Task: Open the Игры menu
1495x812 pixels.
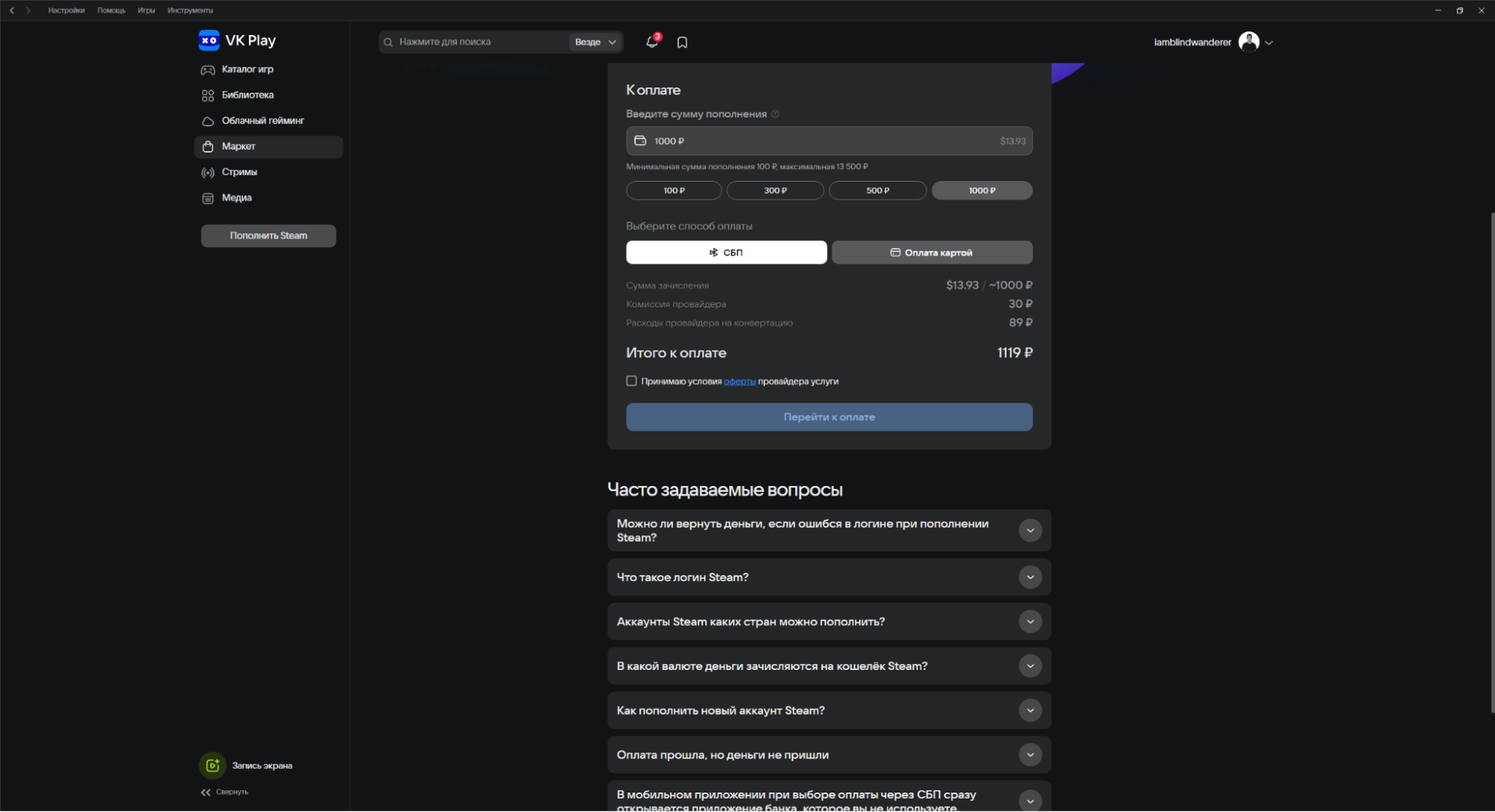Action: (x=147, y=10)
